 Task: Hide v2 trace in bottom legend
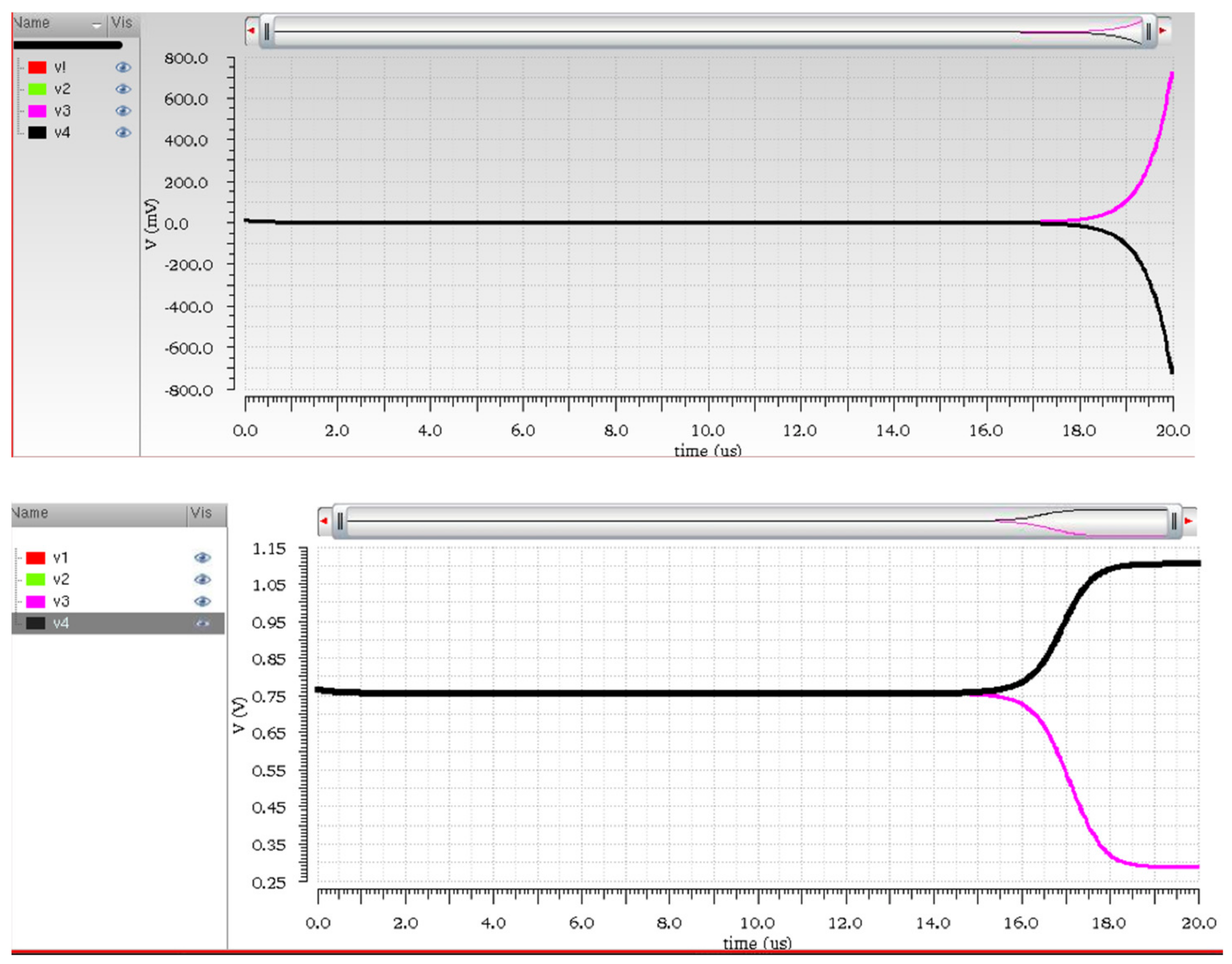coord(202,579)
